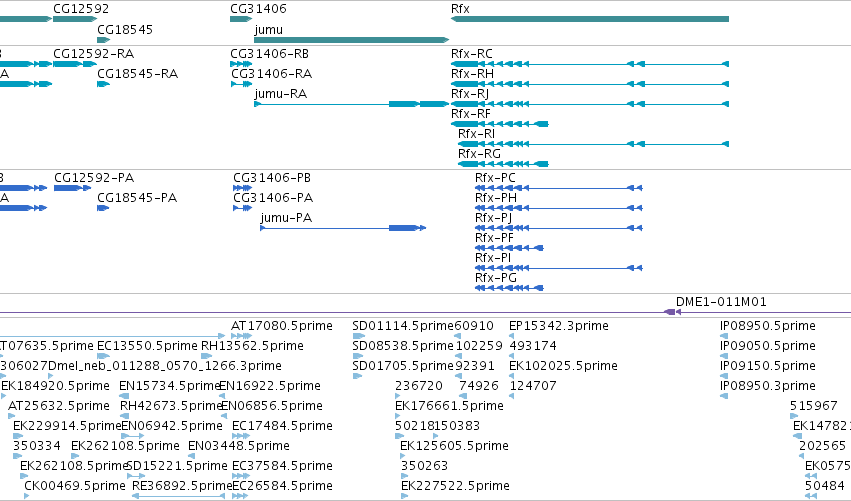The image size is (851, 501).
Task: Select the IP09050.5prime EST
Action: click(x=724, y=356)
